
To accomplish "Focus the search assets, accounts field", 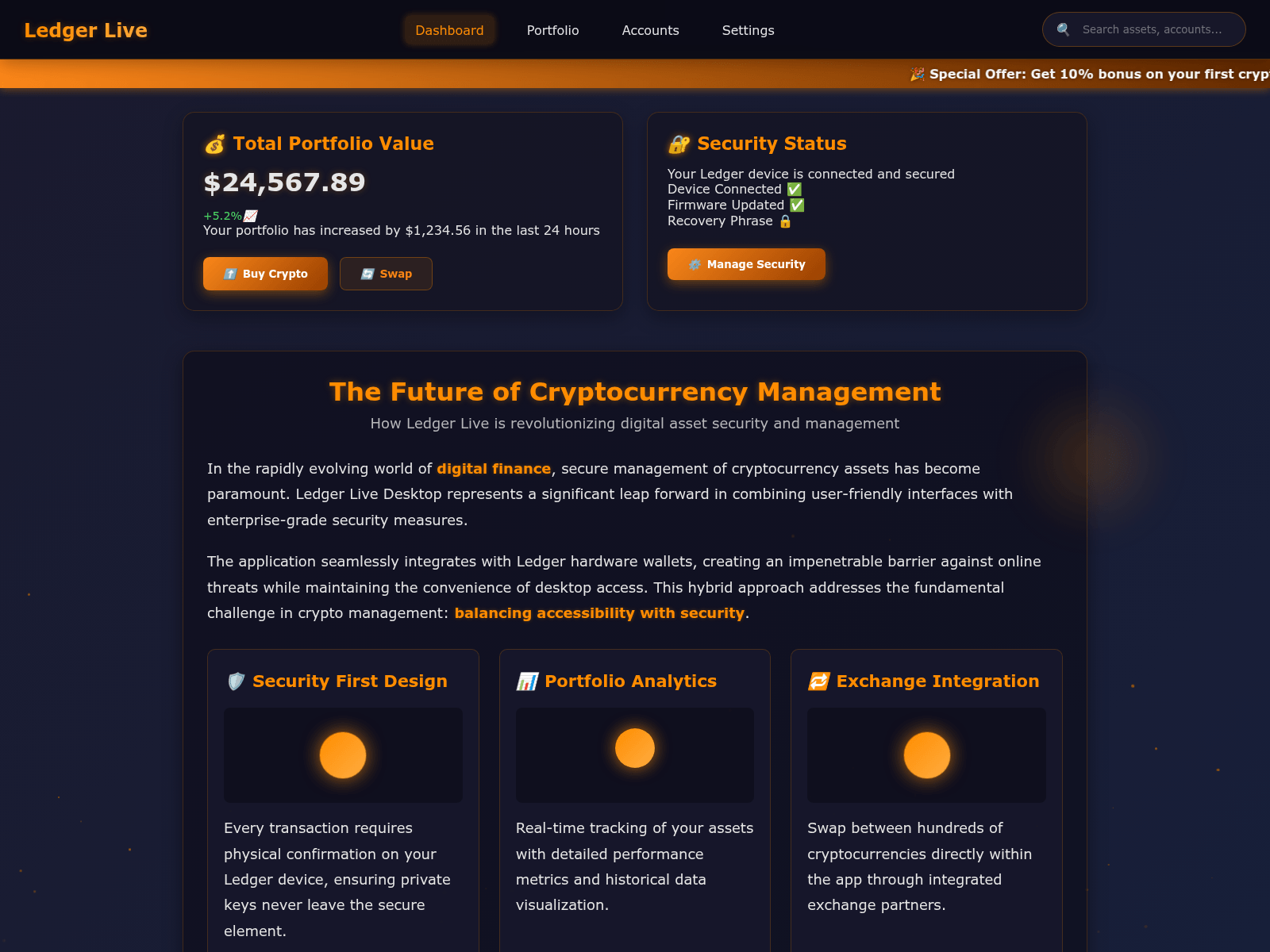I will (x=1155, y=29).
